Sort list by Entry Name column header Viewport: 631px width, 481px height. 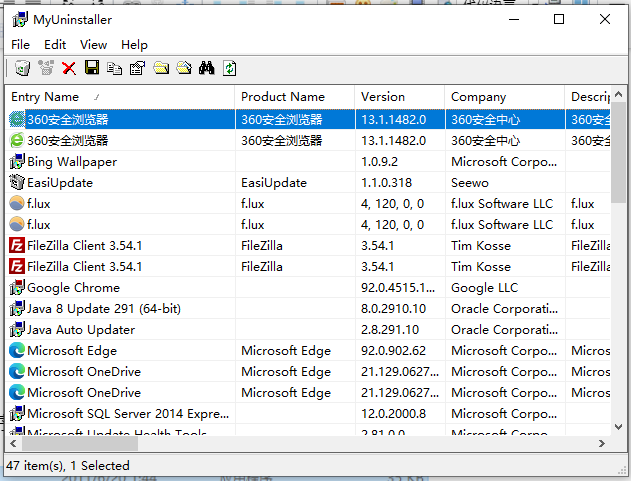[x=120, y=97]
